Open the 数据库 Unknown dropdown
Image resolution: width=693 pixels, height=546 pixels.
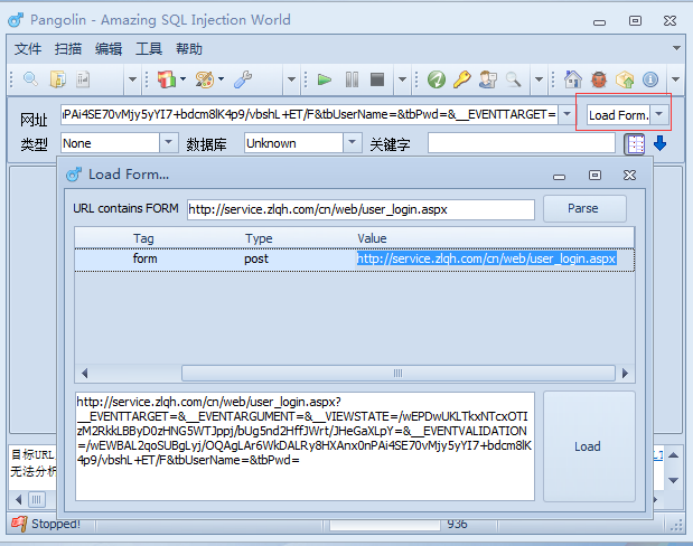[x=352, y=143]
